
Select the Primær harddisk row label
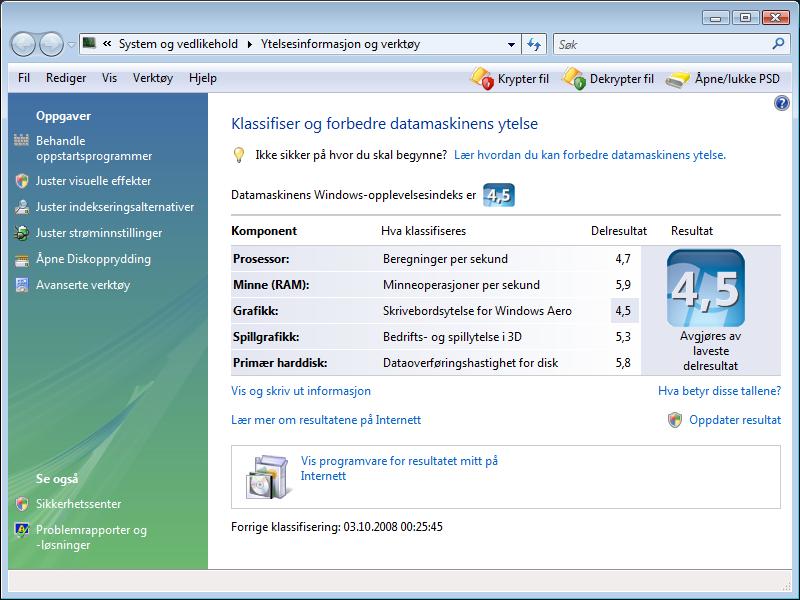pyautogui.click(x=280, y=363)
